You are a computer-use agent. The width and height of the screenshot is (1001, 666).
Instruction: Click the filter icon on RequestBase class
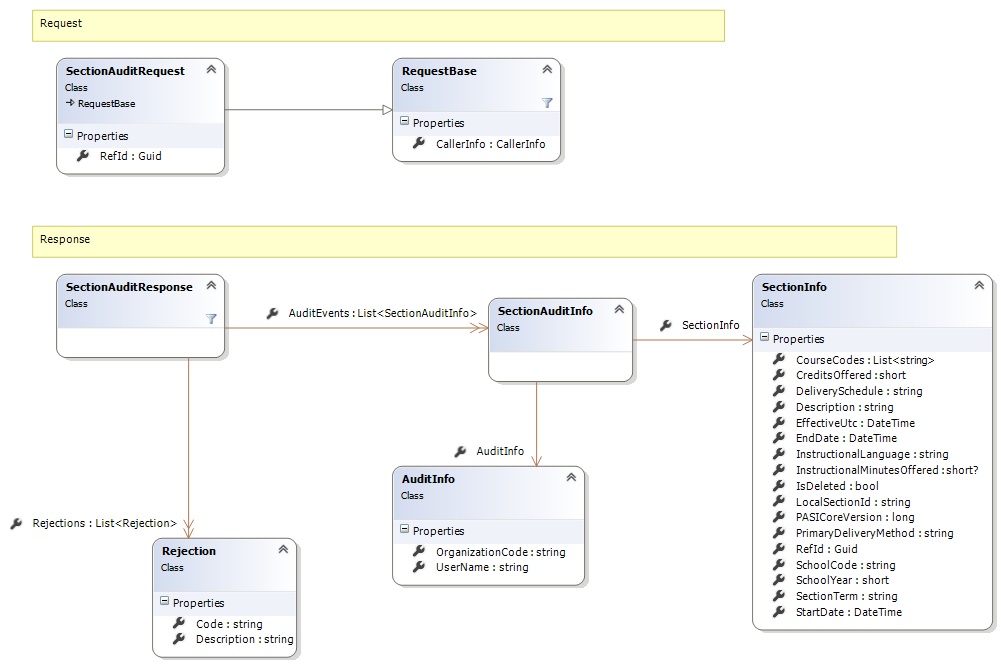point(547,103)
